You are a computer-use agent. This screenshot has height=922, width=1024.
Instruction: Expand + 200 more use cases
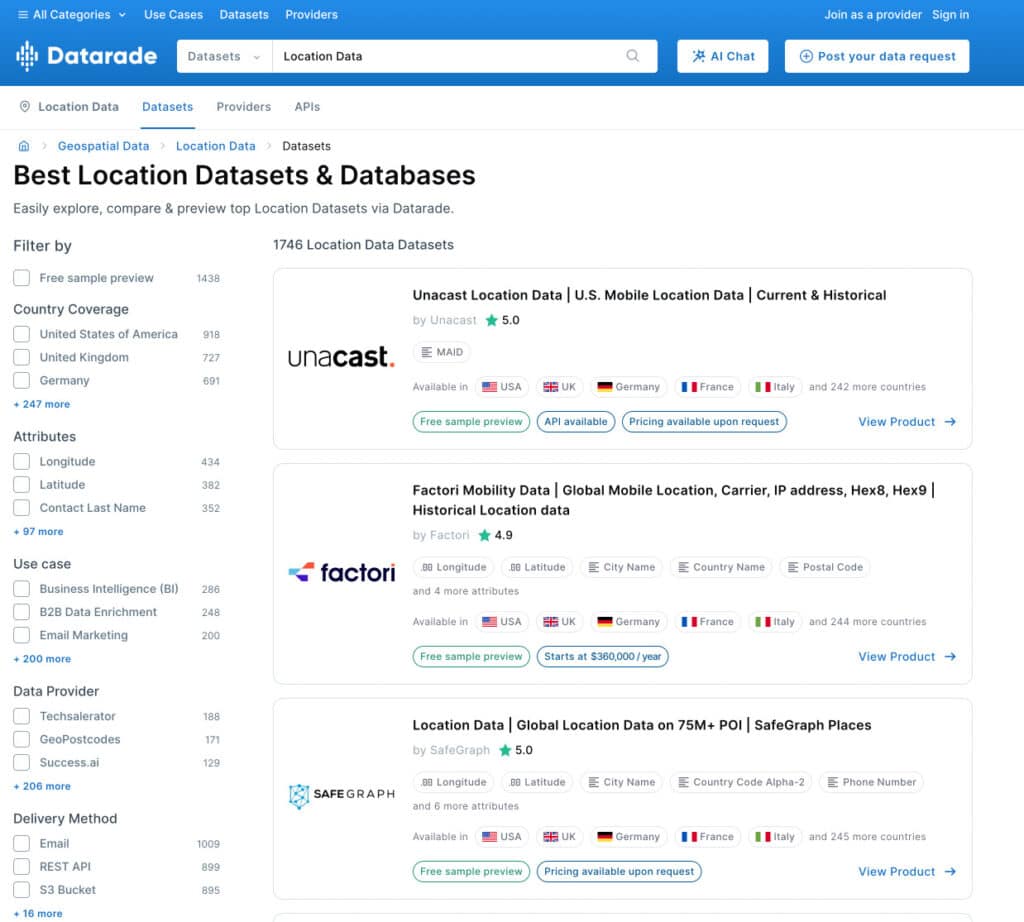coord(42,660)
